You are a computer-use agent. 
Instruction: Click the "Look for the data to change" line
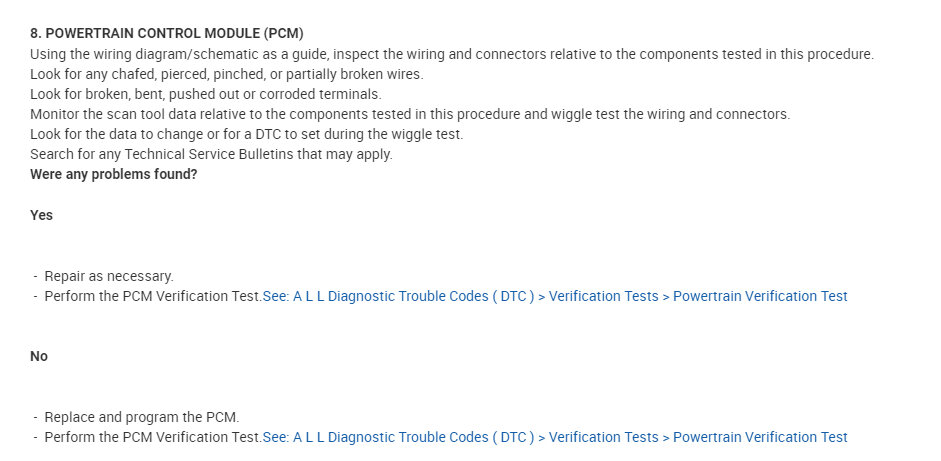coord(246,134)
